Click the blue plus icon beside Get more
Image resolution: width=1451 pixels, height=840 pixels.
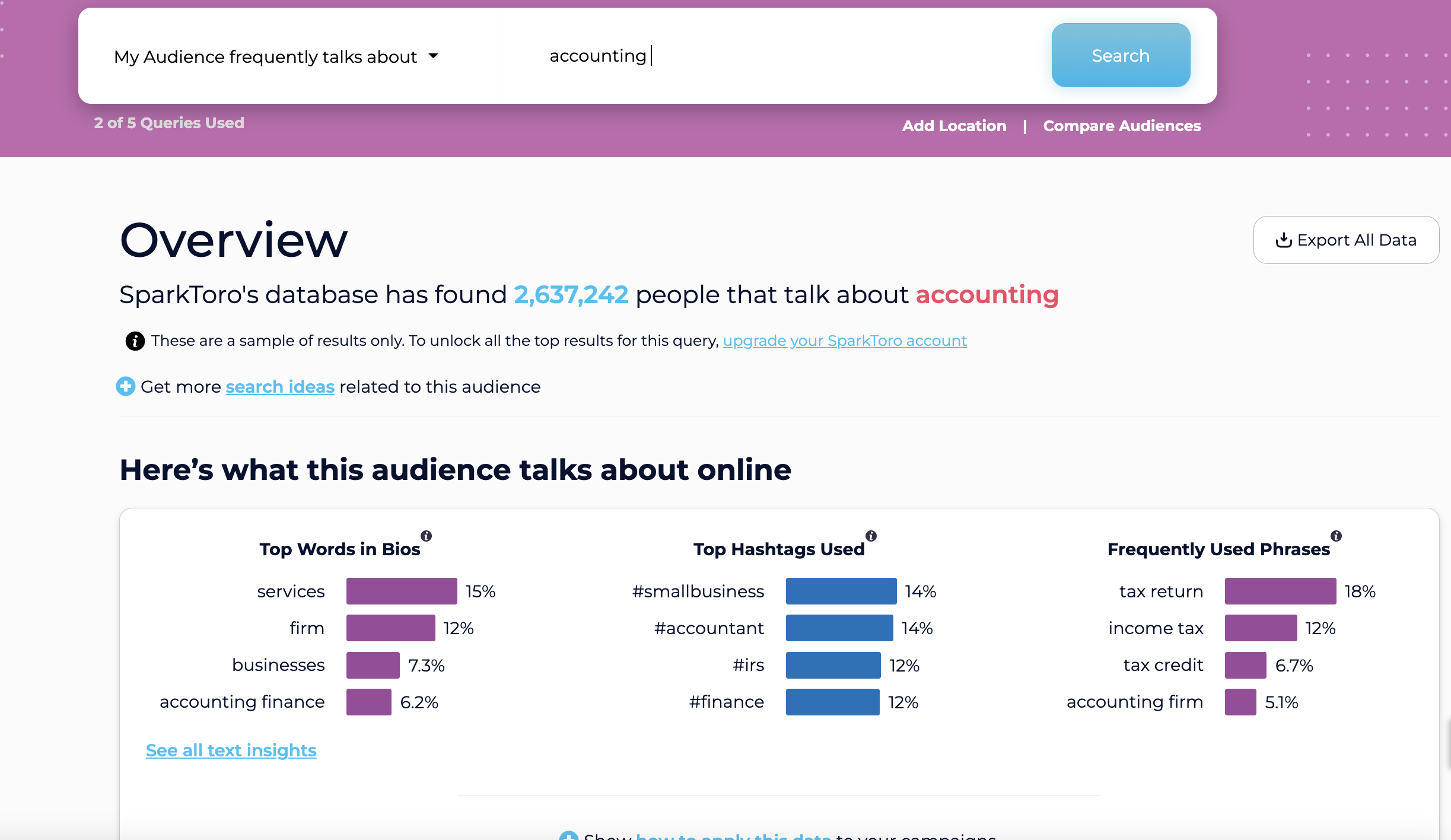126,386
